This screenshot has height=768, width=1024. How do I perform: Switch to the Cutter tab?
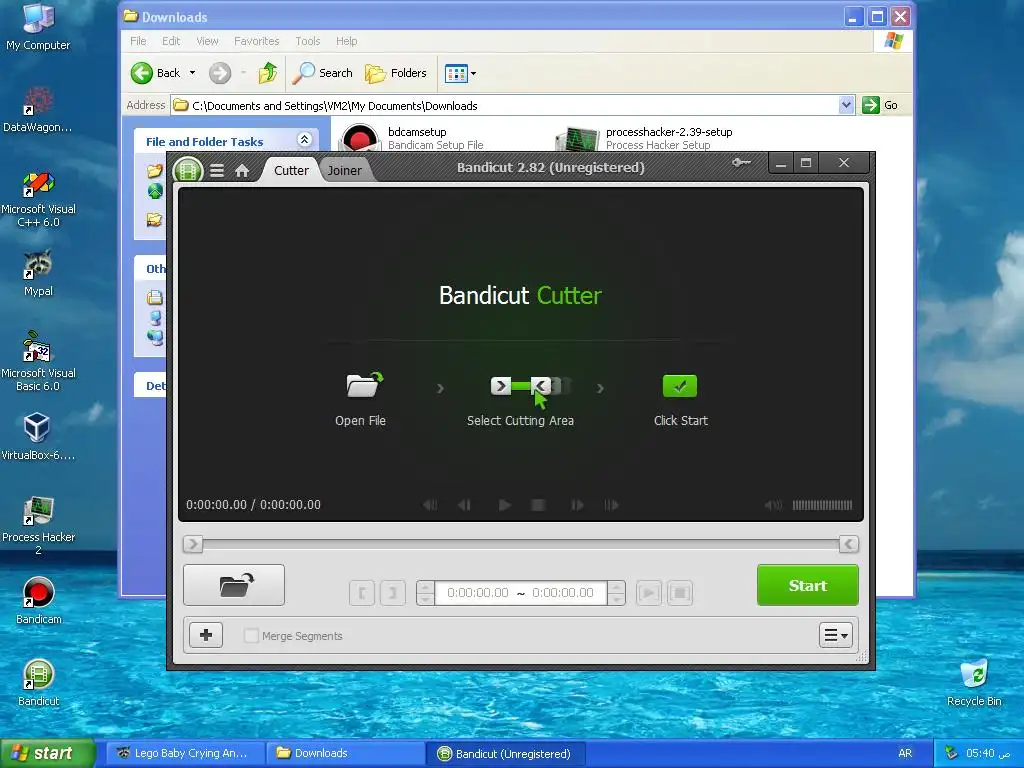point(291,170)
